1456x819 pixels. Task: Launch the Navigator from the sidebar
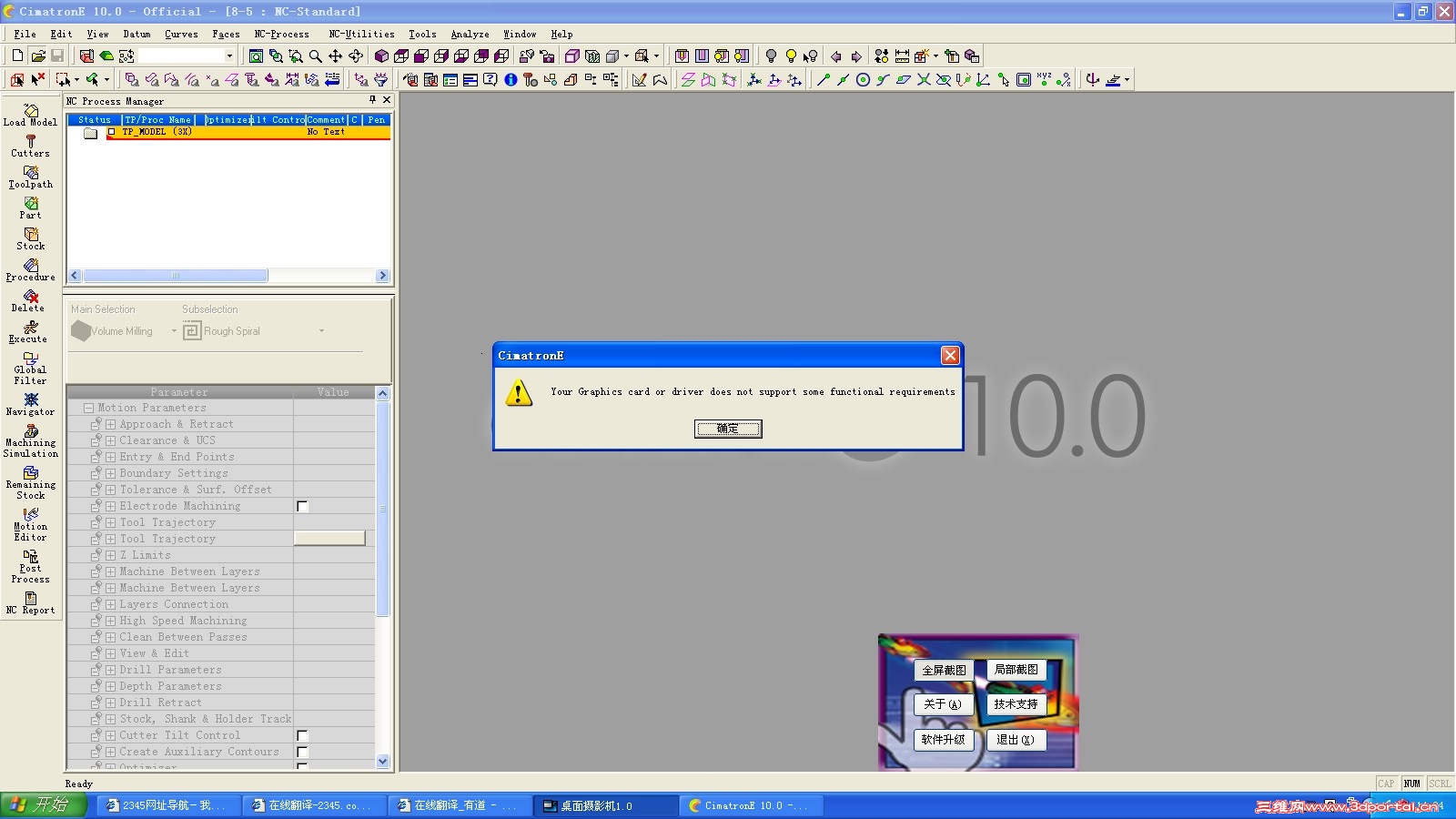click(30, 404)
